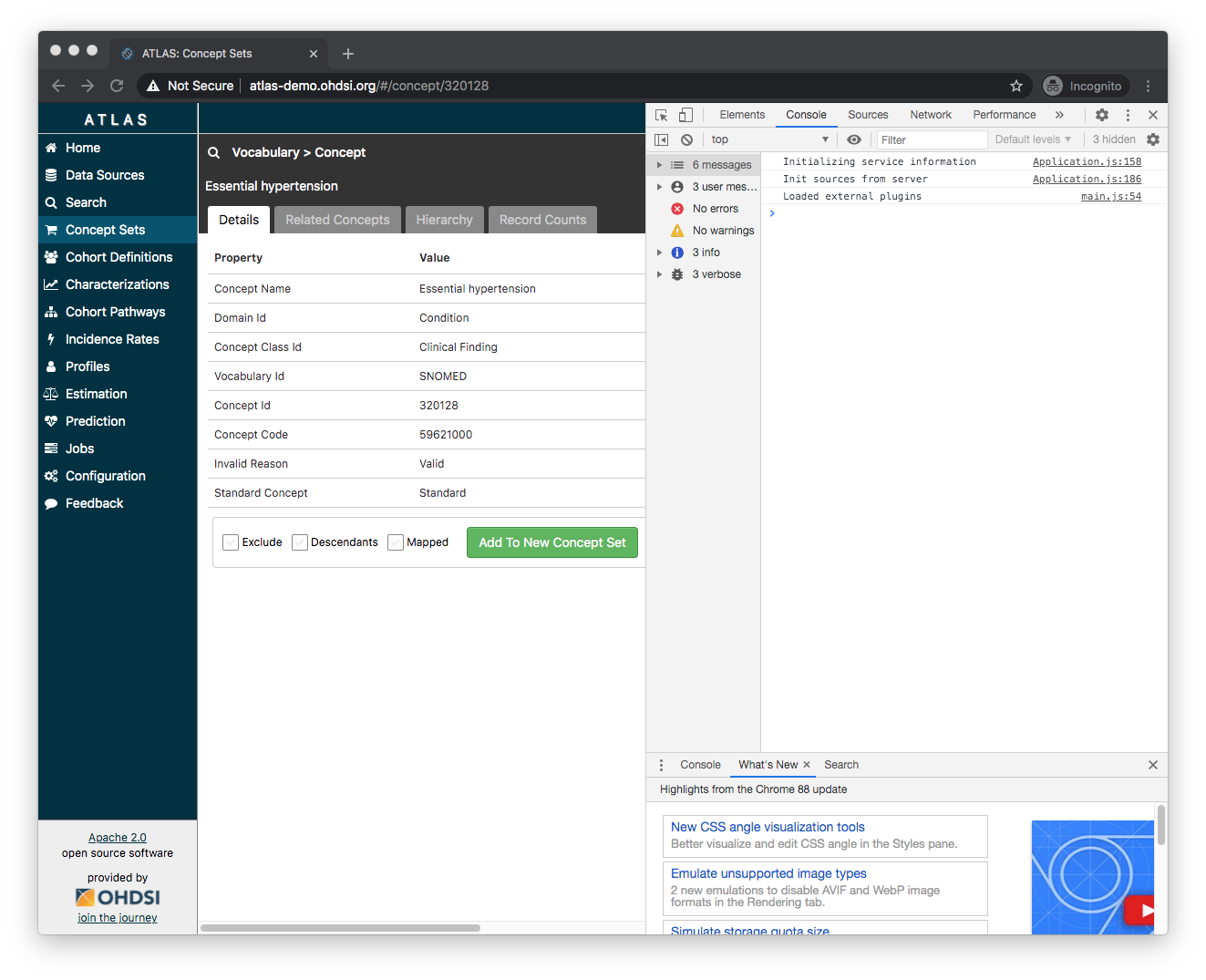
Task: Click the Cohort Definitions users icon
Action: pos(51,257)
